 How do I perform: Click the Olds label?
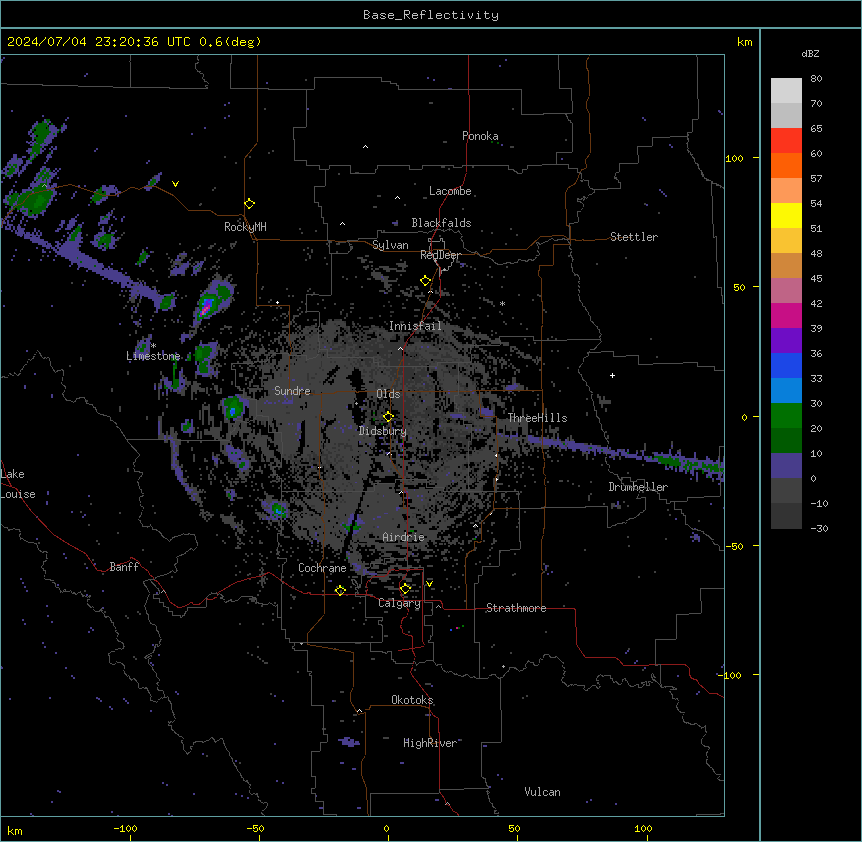[388, 395]
